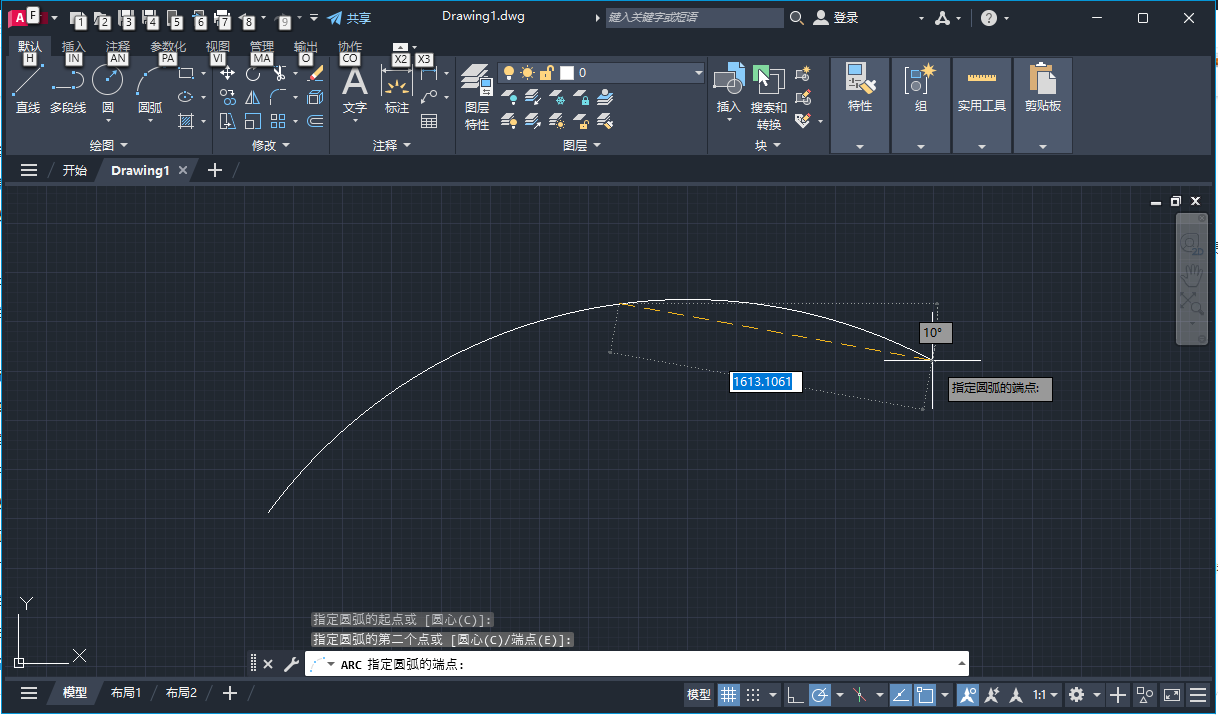Screen dimensions: 1218x715
Task: Toggle the grid display in status bar
Action: (x=728, y=694)
